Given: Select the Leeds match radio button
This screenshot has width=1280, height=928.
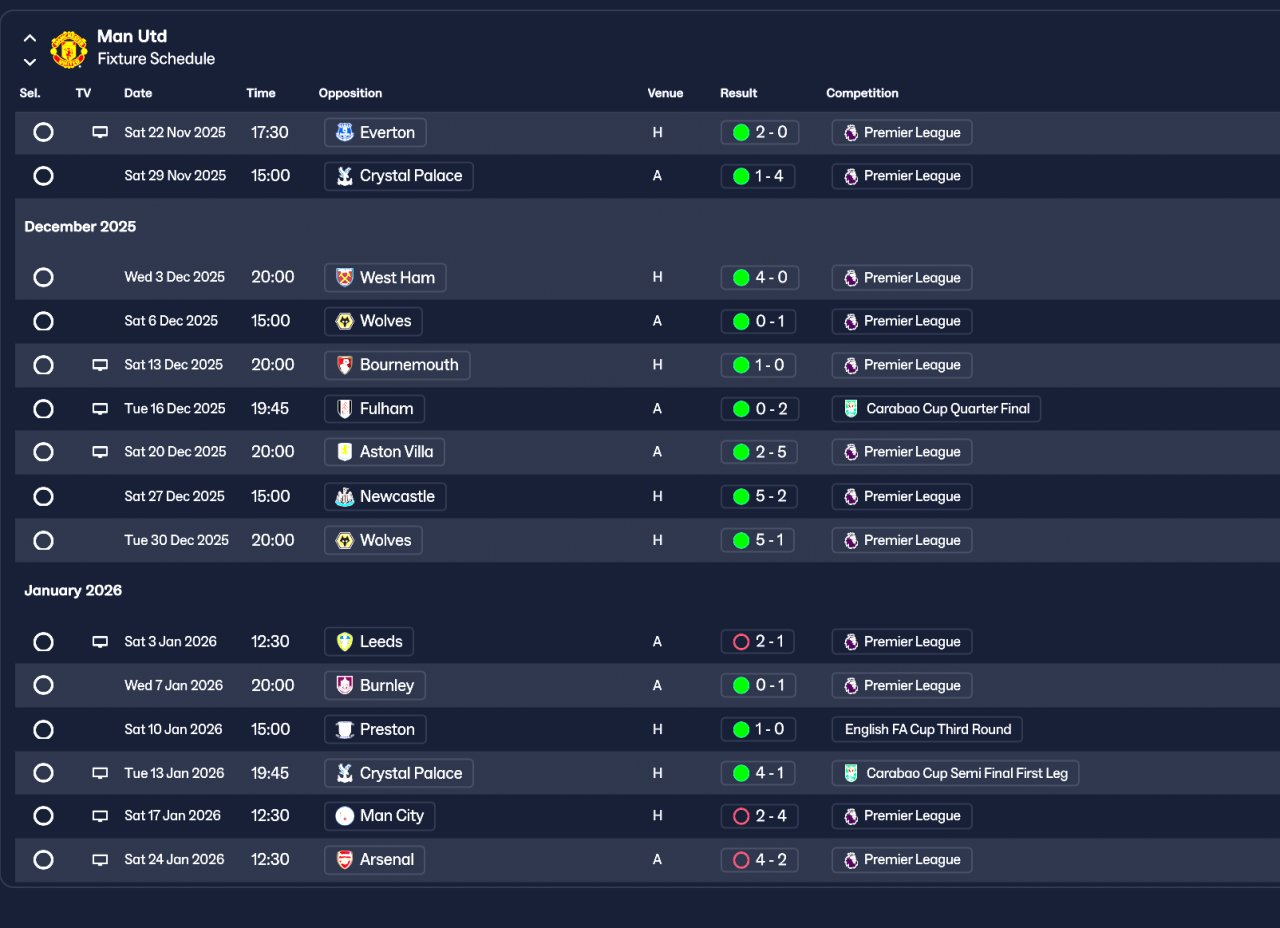Looking at the screenshot, I should coord(43,642).
